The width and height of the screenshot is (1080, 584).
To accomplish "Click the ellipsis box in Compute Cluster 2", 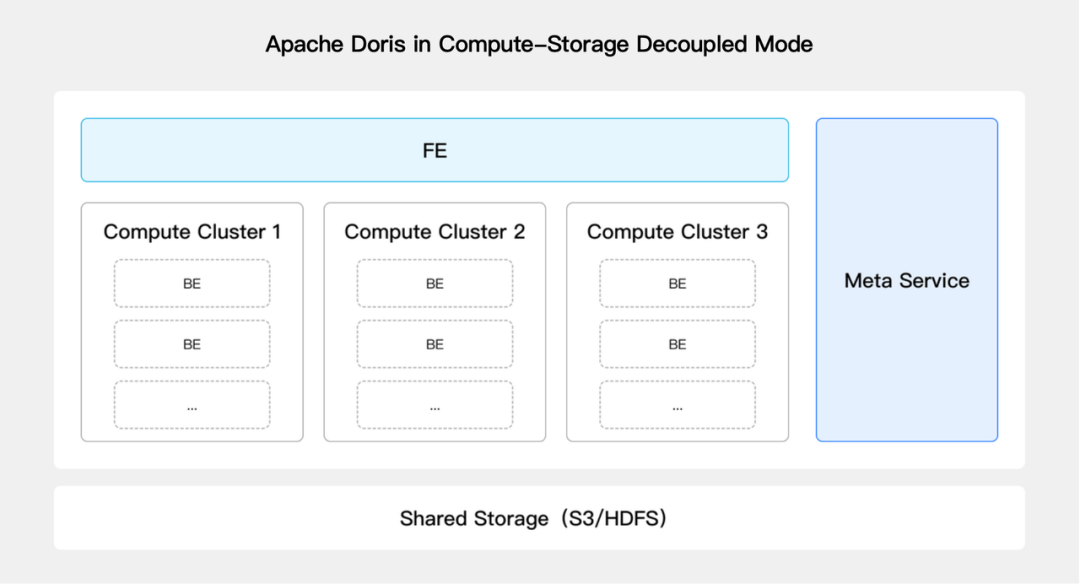I will pyautogui.click(x=435, y=405).
